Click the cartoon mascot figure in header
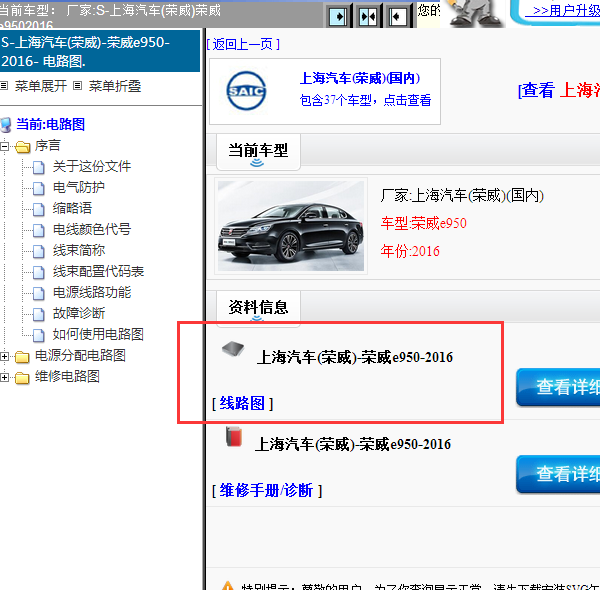 pyautogui.click(x=474, y=14)
